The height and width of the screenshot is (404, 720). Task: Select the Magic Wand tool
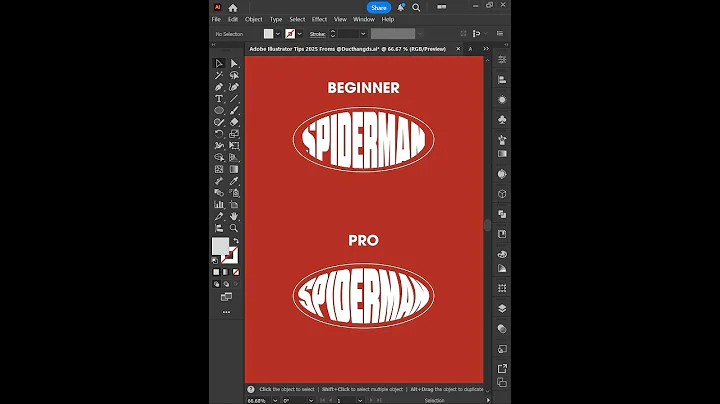[219, 75]
